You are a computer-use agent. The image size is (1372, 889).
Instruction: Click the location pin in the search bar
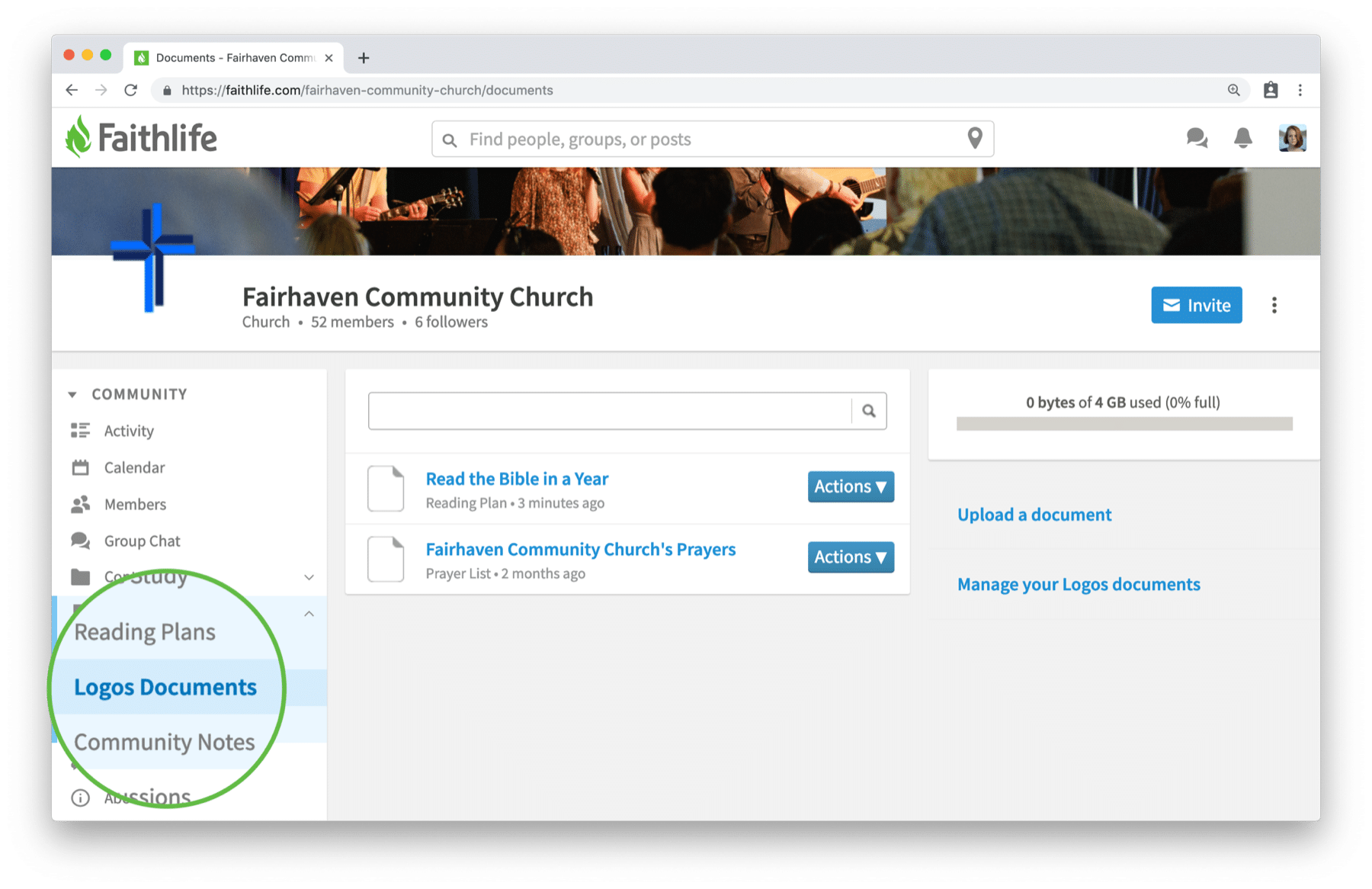pyautogui.click(x=974, y=138)
